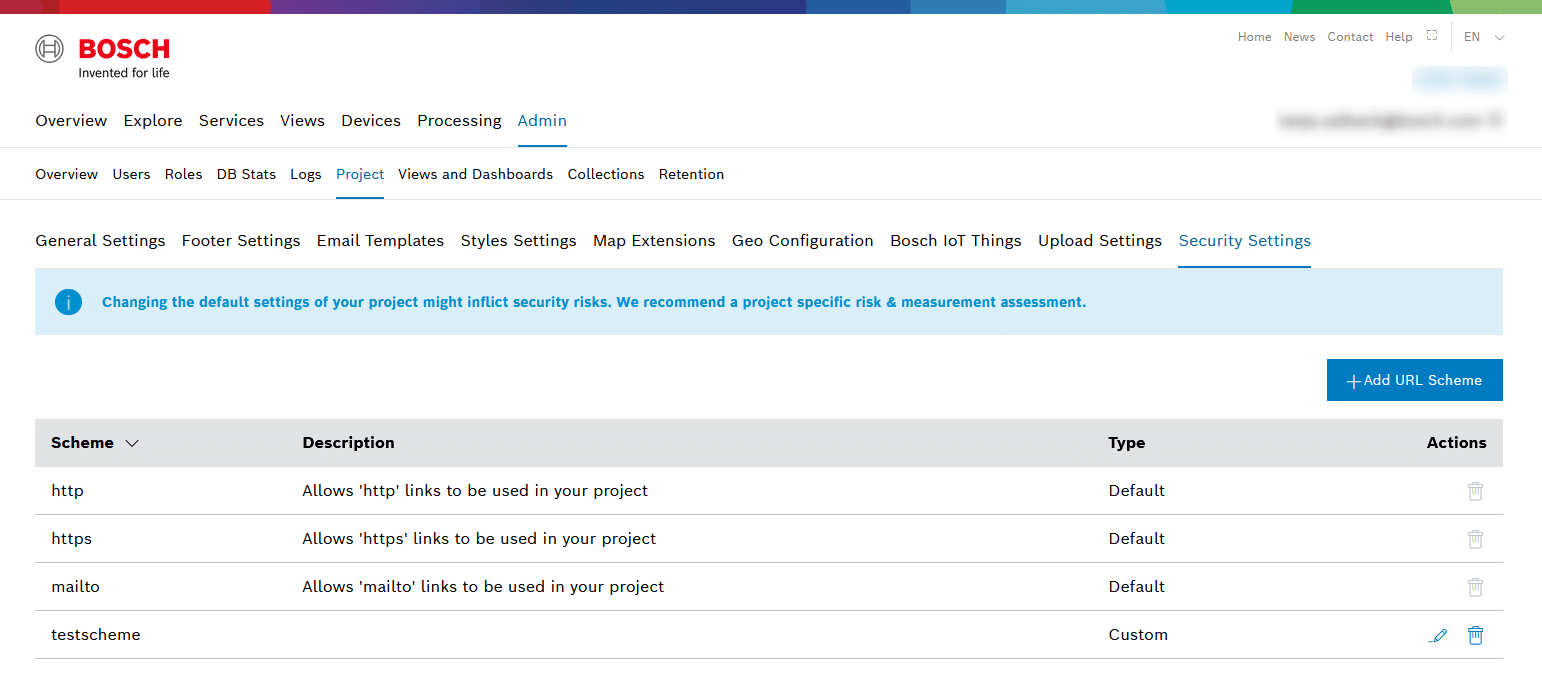Screen dimensions: 1542x697
Task: Open the Devices main menu
Action: [x=370, y=121]
